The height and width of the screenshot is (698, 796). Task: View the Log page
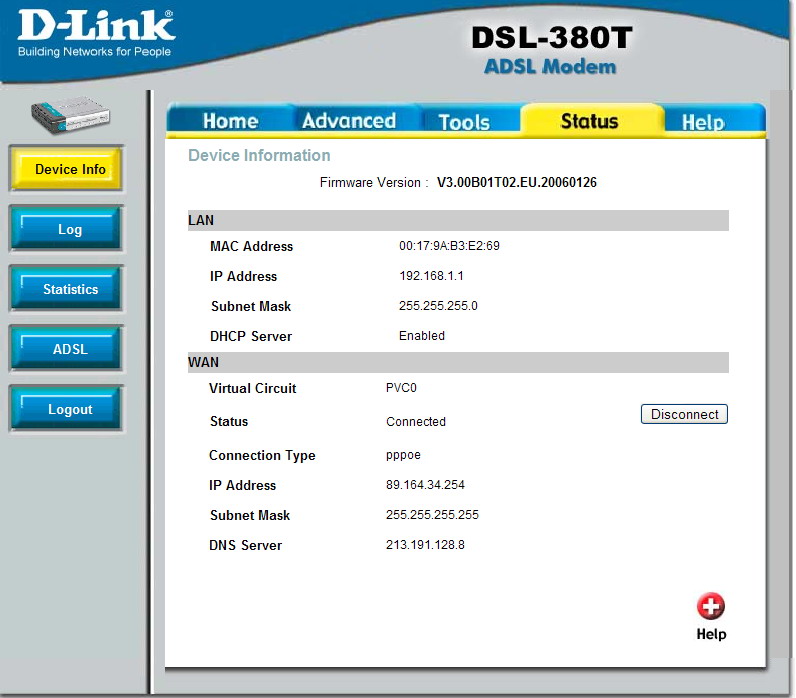click(x=67, y=229)
